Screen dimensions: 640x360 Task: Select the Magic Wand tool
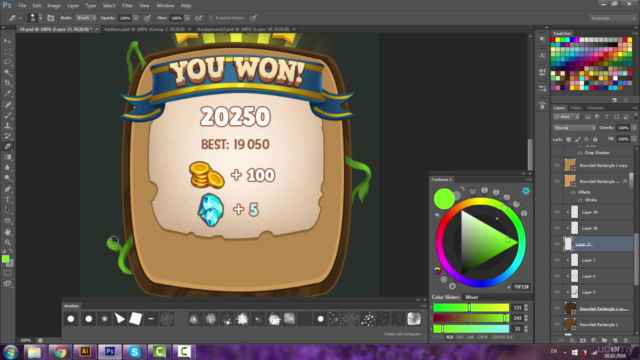[8, 73]
